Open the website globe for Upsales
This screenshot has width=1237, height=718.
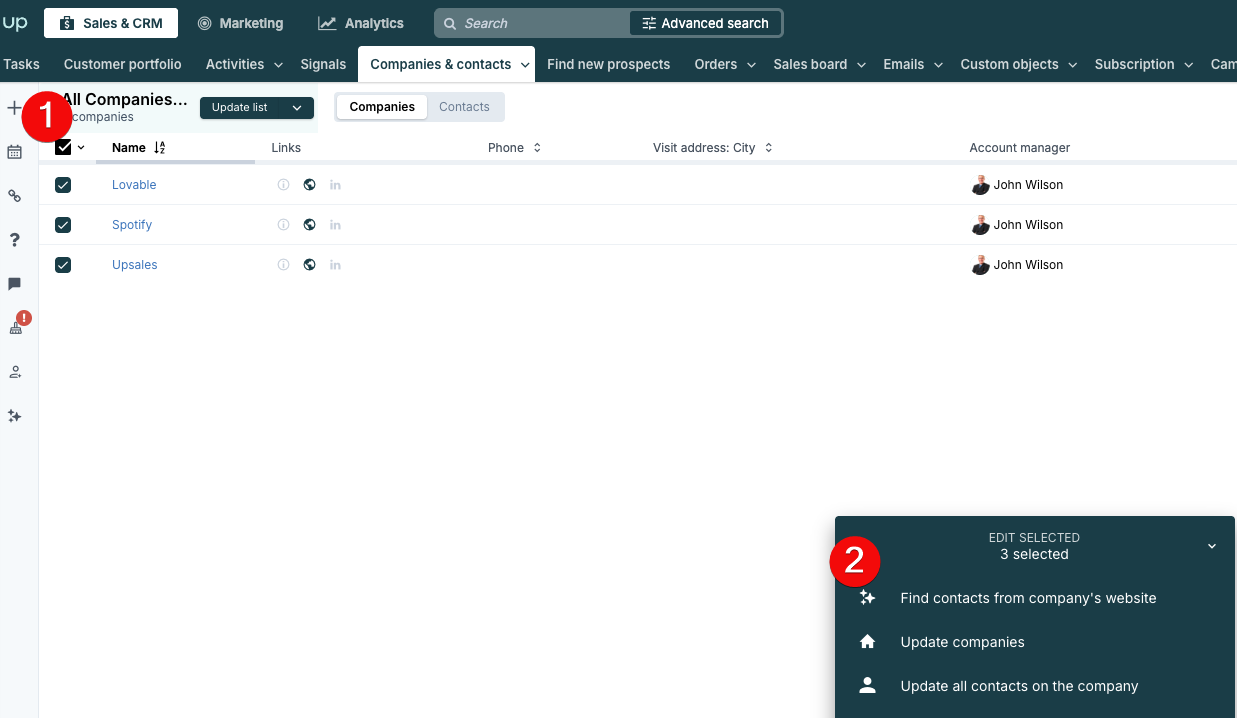tap(310, 265)
